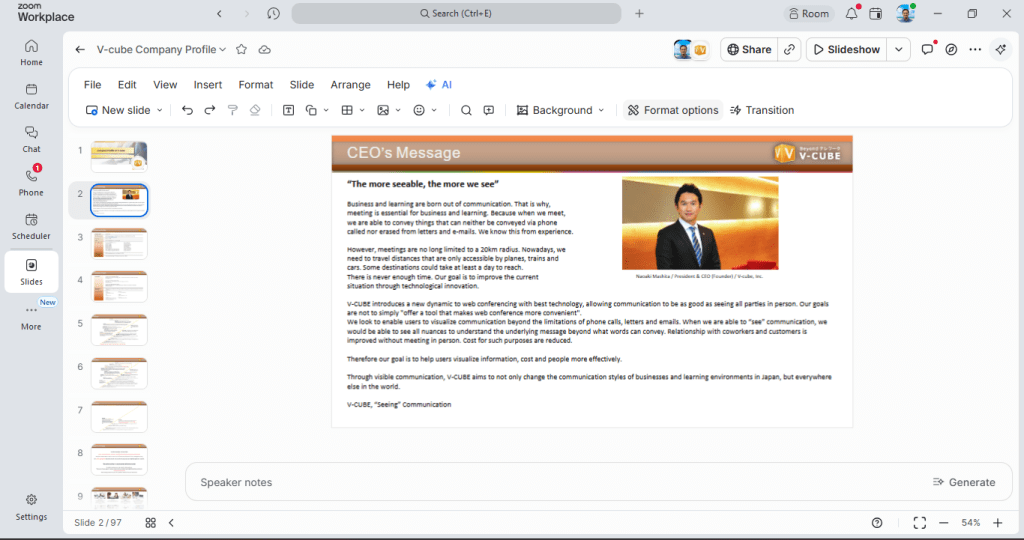
Task: Click the undo arrow icon
Action: 187,110
